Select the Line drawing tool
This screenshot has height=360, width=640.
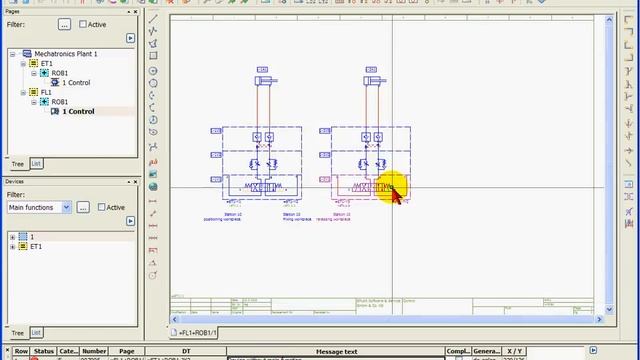pyautogui.click(x=153, y=19)
